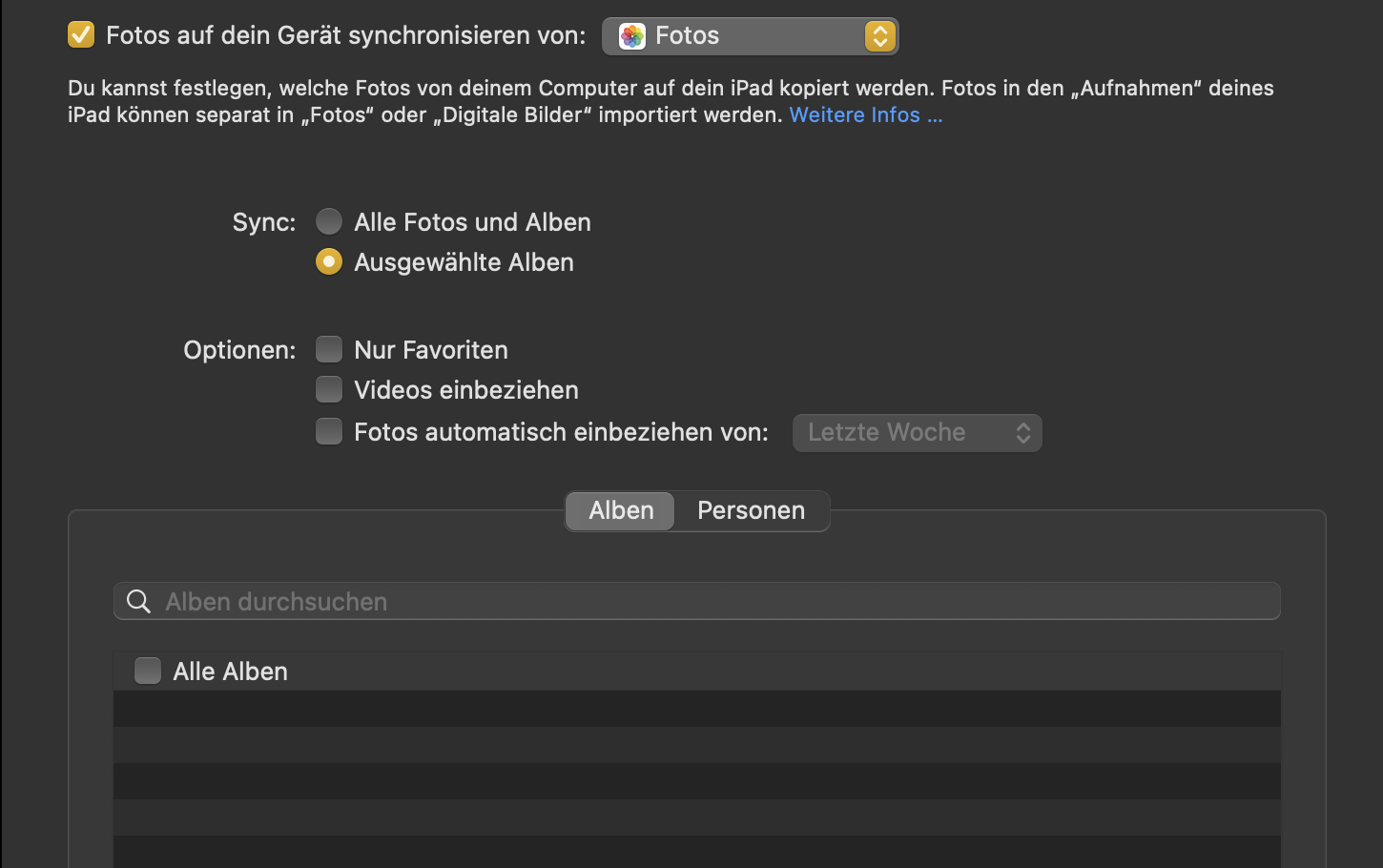Select the Alle Fotos und Alben radio

(329, 222)
